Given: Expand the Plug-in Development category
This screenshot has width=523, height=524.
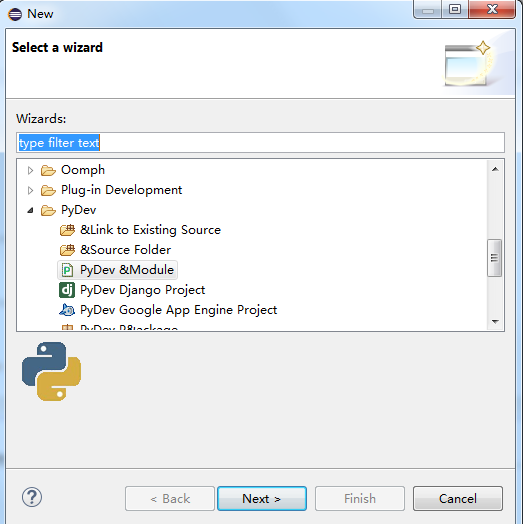Looking at the screenshot, I should [30, 190].
